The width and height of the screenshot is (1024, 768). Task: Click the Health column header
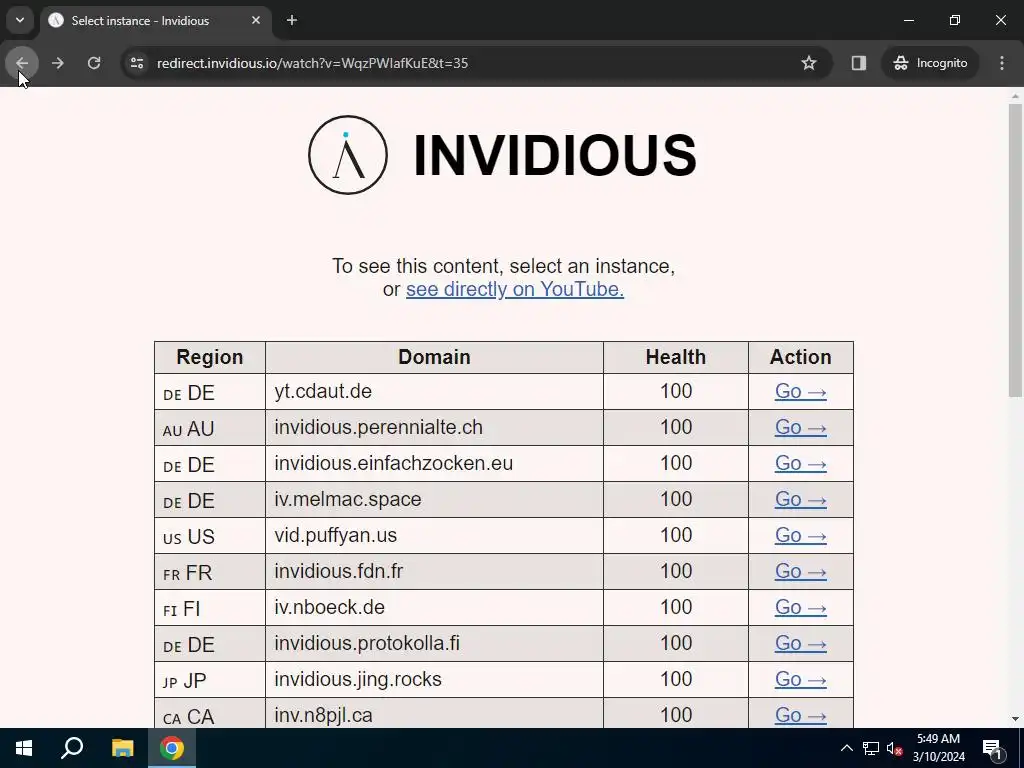(x=676, y=357)
